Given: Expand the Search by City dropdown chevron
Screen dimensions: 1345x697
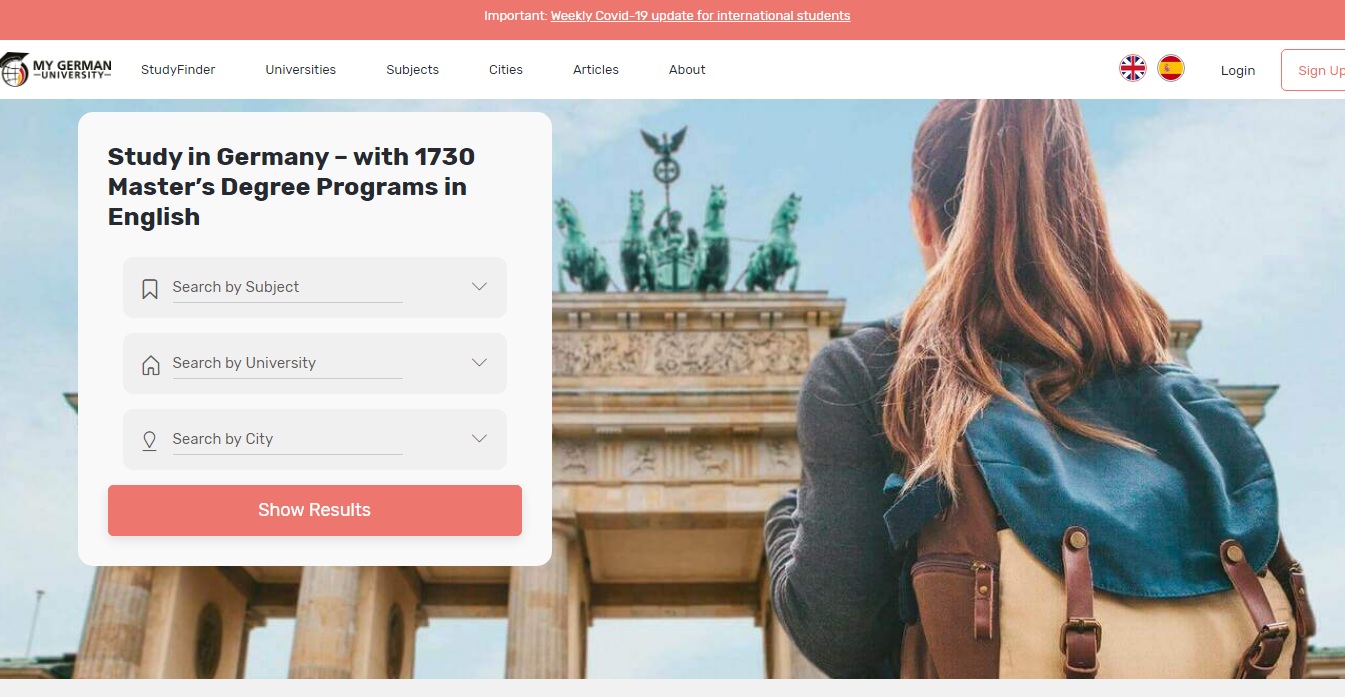Looking at the screenshot, I should click(479, 438).
